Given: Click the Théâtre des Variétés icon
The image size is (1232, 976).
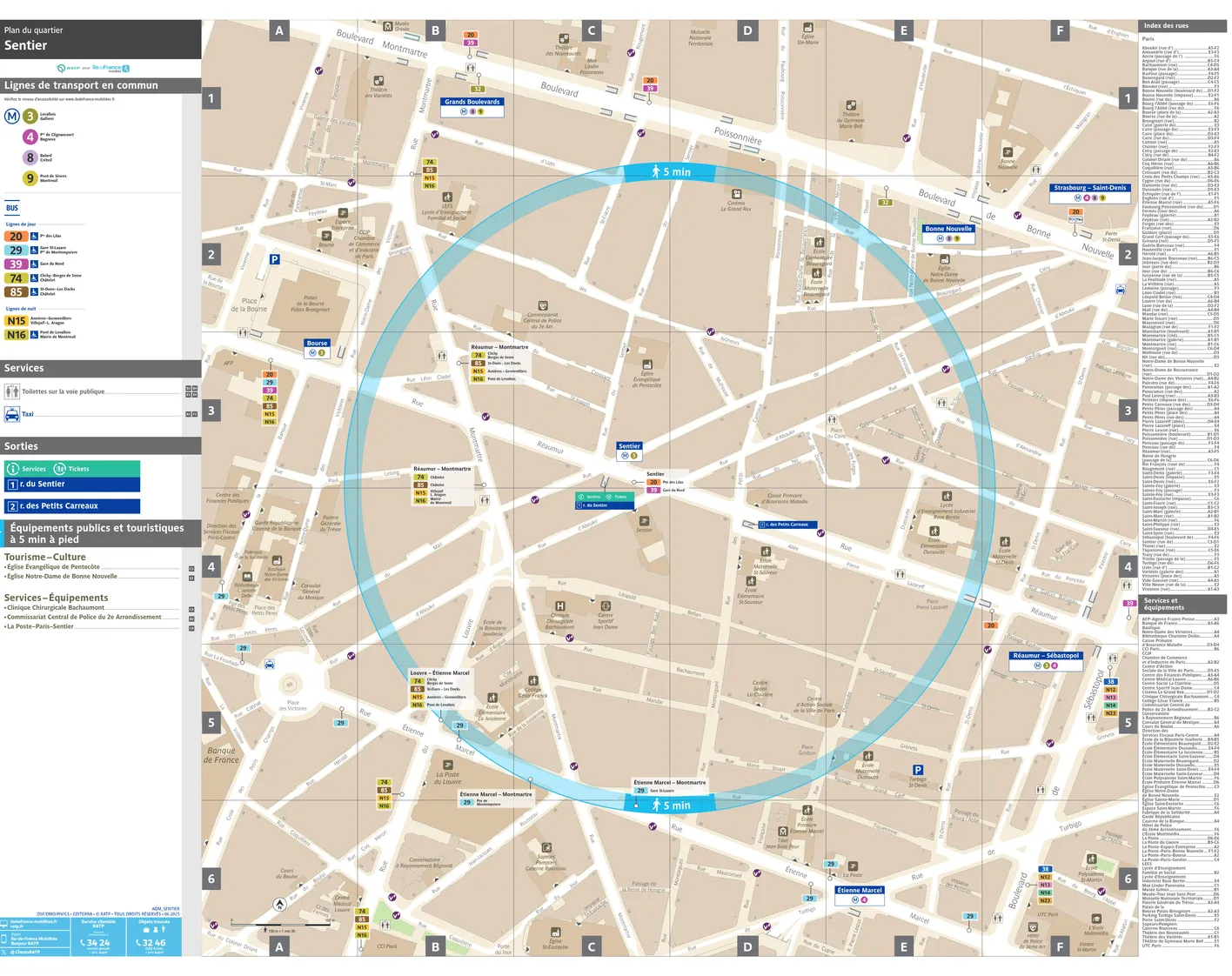Looking at the screenshot, I should click(379, 79).
